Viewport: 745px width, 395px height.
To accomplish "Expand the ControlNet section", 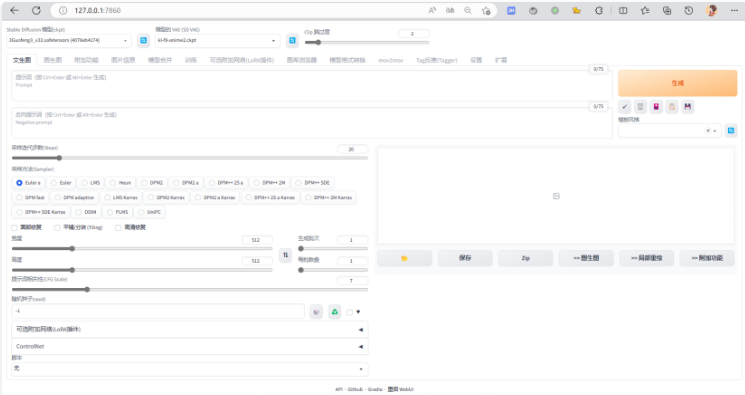I will [x=190, y=347].
